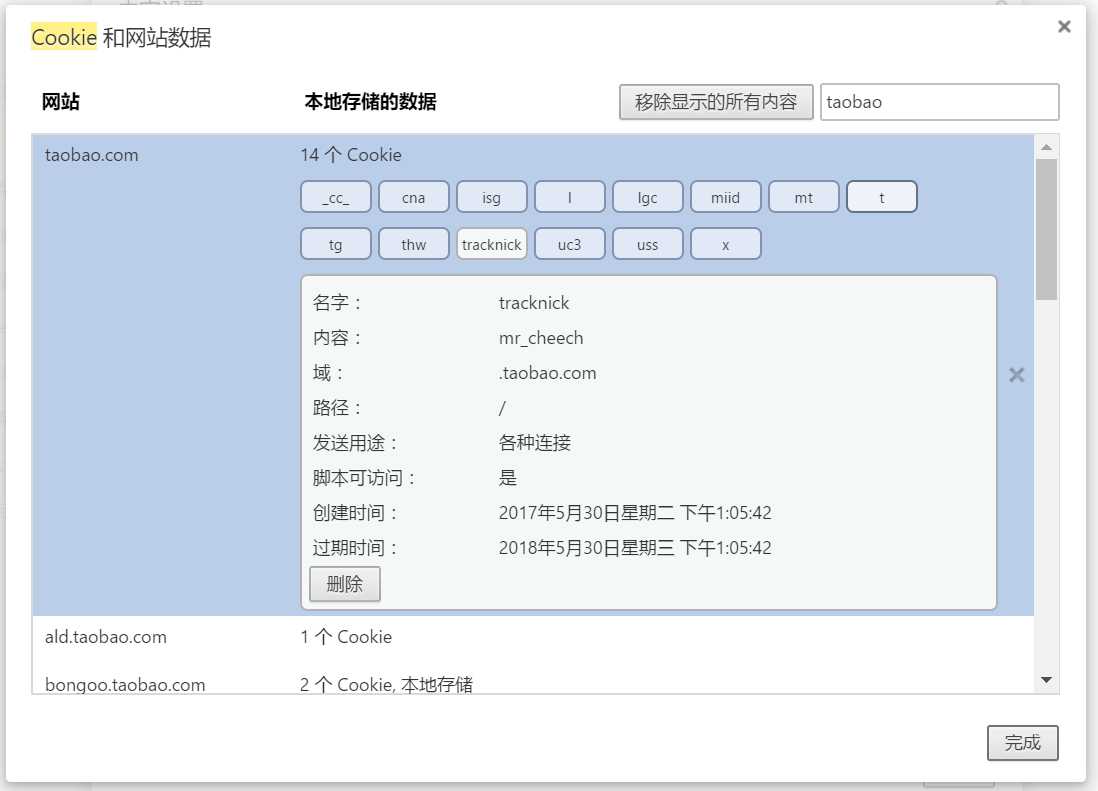Click the 网站 column header

point(61,102)
